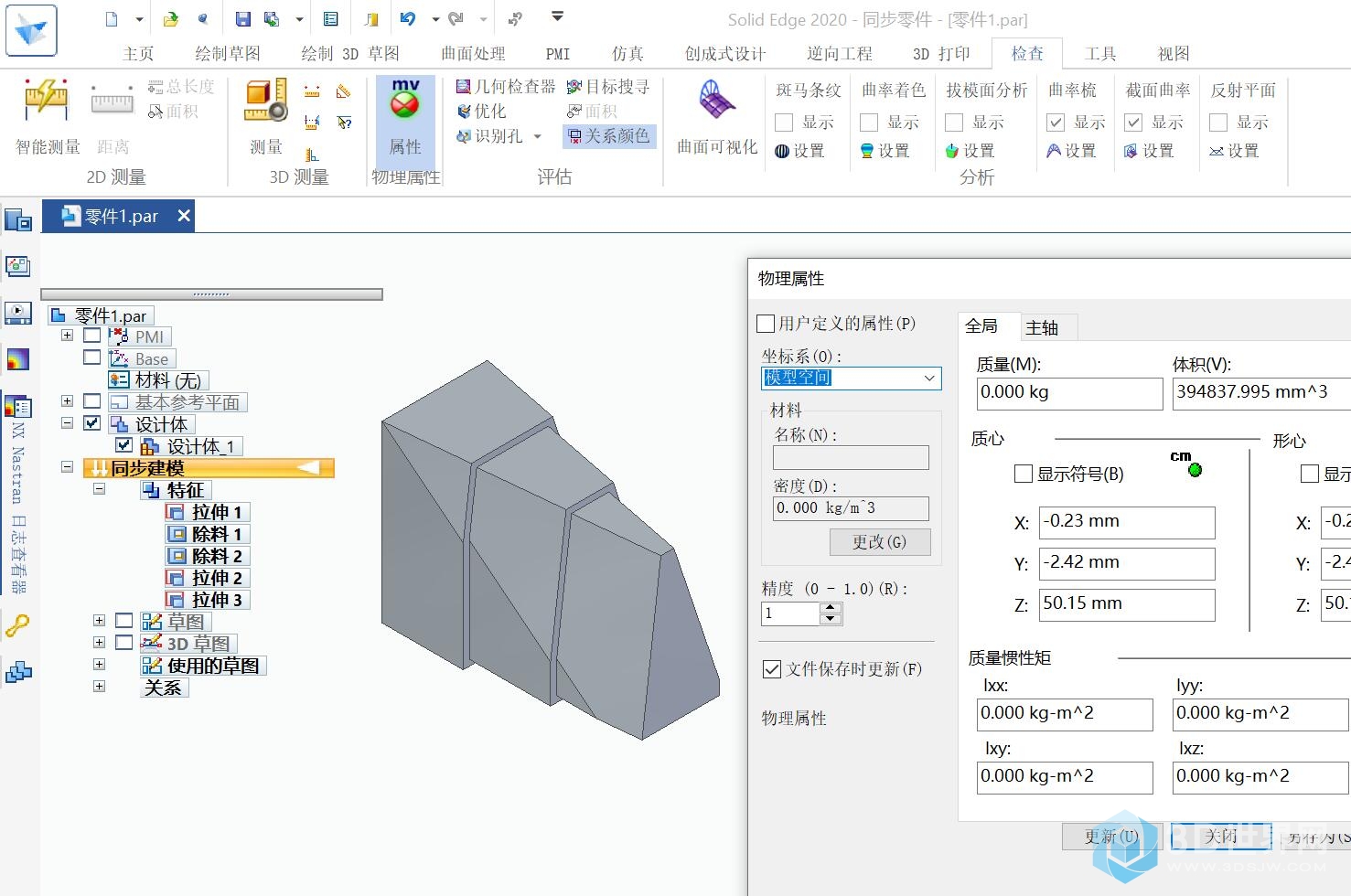Click the mass (质量) value field
The image size is (1351, 896).
[1069, 393]
